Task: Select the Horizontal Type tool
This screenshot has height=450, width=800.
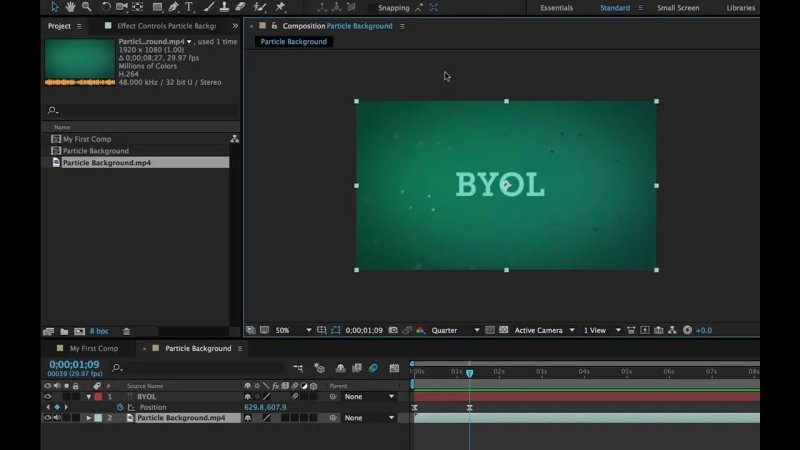Action: click(x=189, y=7)
